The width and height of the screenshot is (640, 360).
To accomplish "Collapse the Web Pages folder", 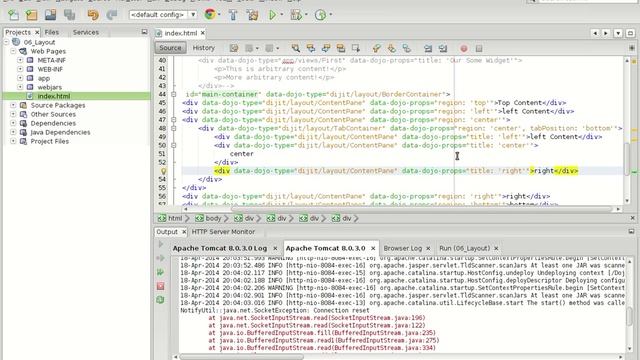I will (13, 51).
